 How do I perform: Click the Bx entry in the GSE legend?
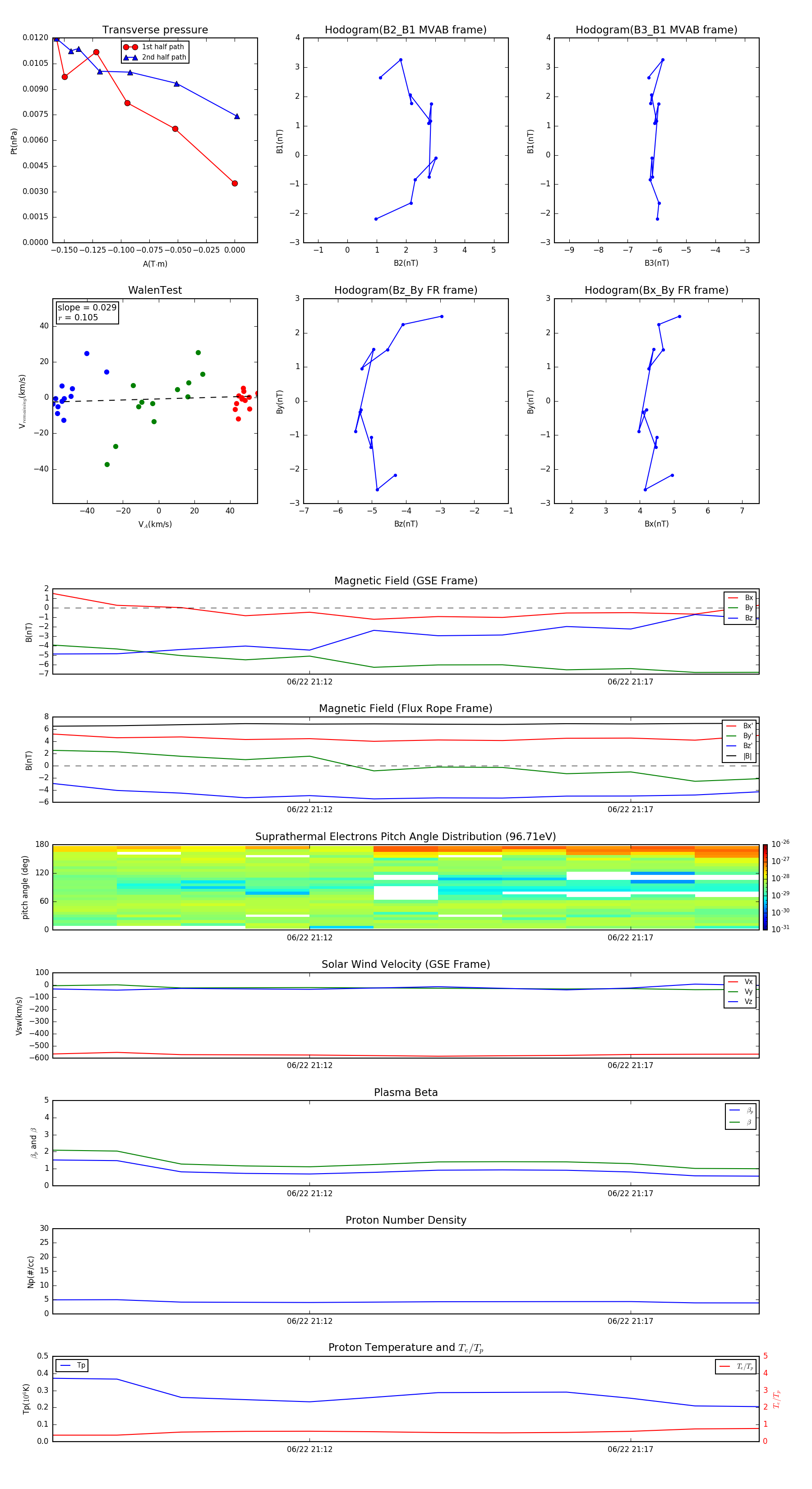click(740, 598)
